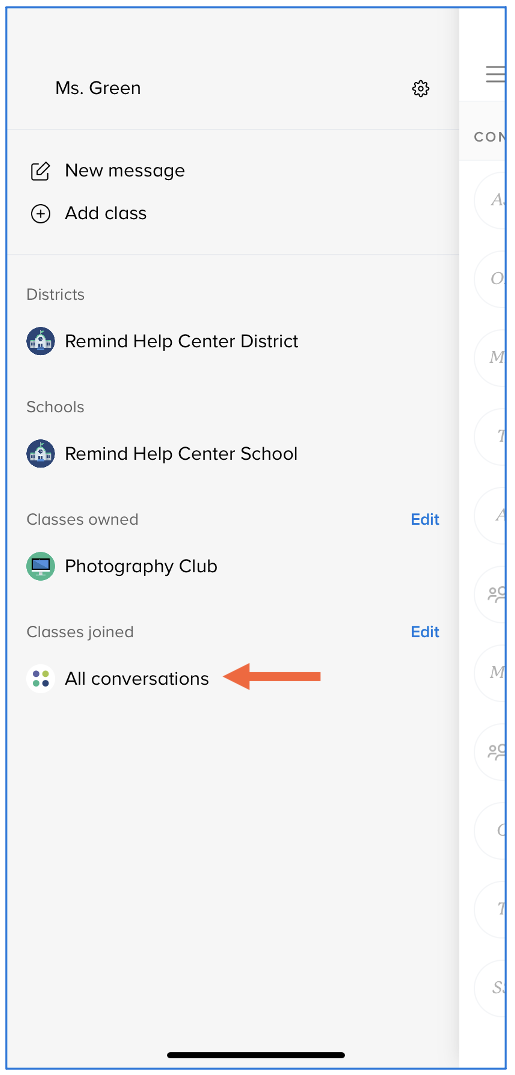Tap the Ms. Green profile name
Image resolution: width=515 pixels, height=1075 pixels.
98,88
